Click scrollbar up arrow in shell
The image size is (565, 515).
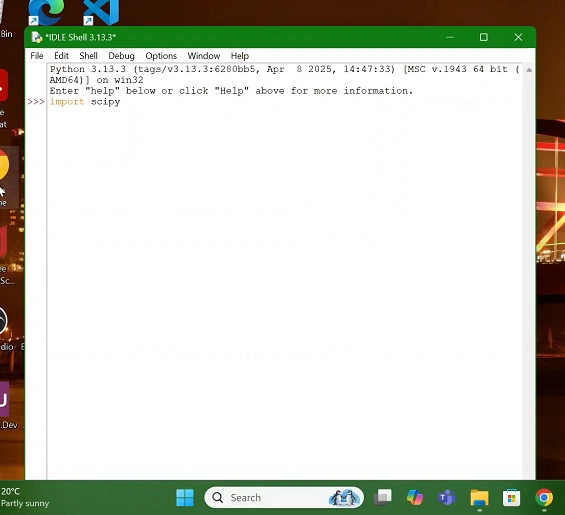click(529, 70)
